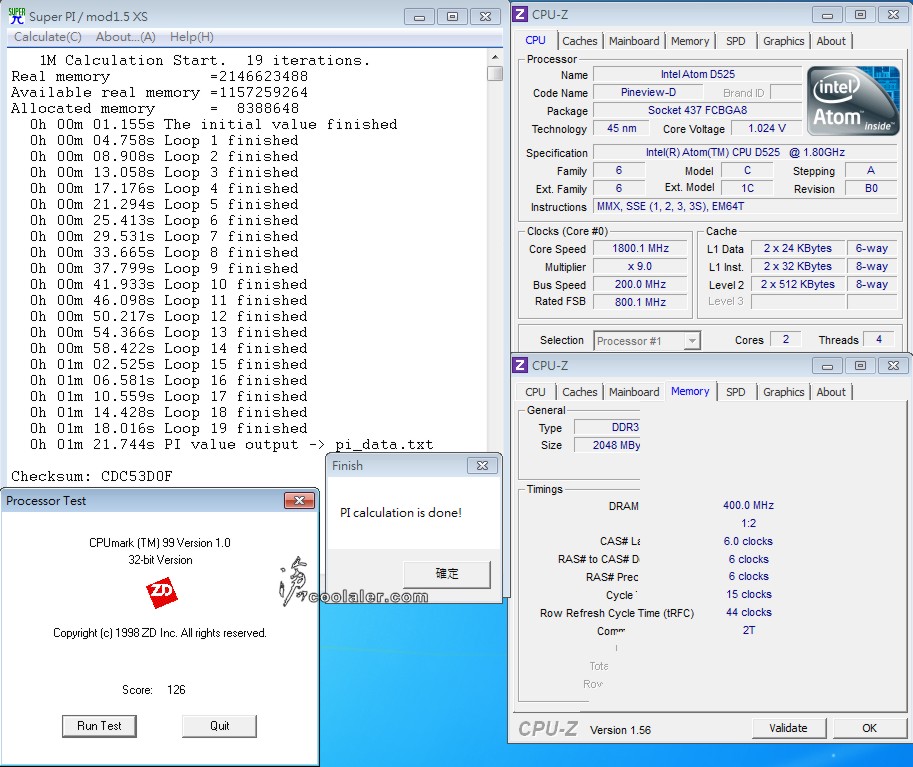
Task: Maximize the CPU-Z Memory window
Action: point(861,365)
